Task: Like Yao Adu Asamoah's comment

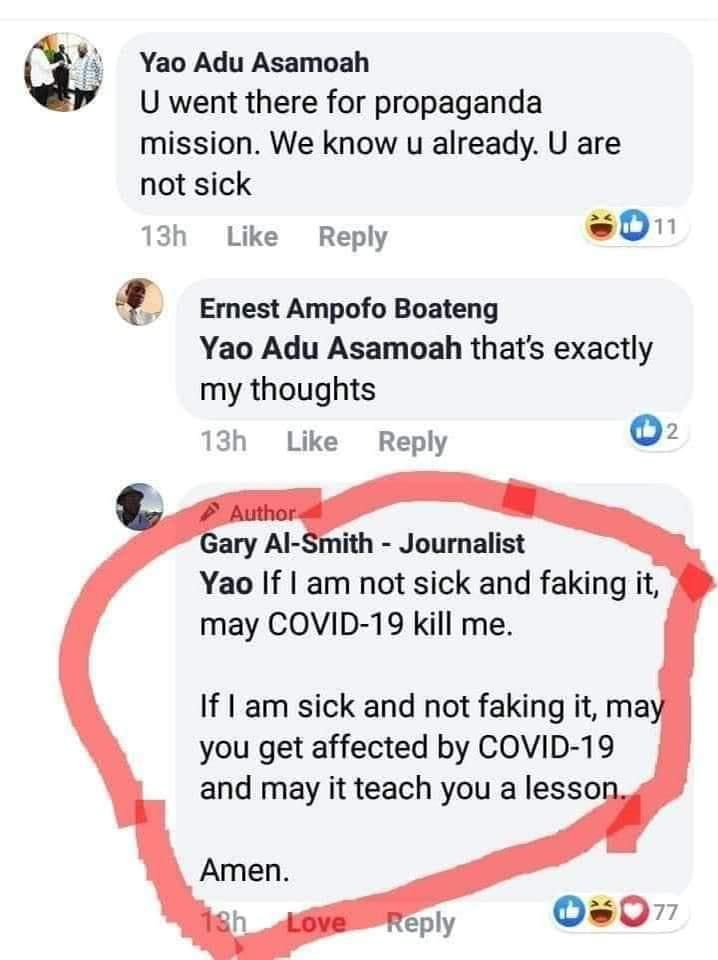Action: tap(252, 237)
